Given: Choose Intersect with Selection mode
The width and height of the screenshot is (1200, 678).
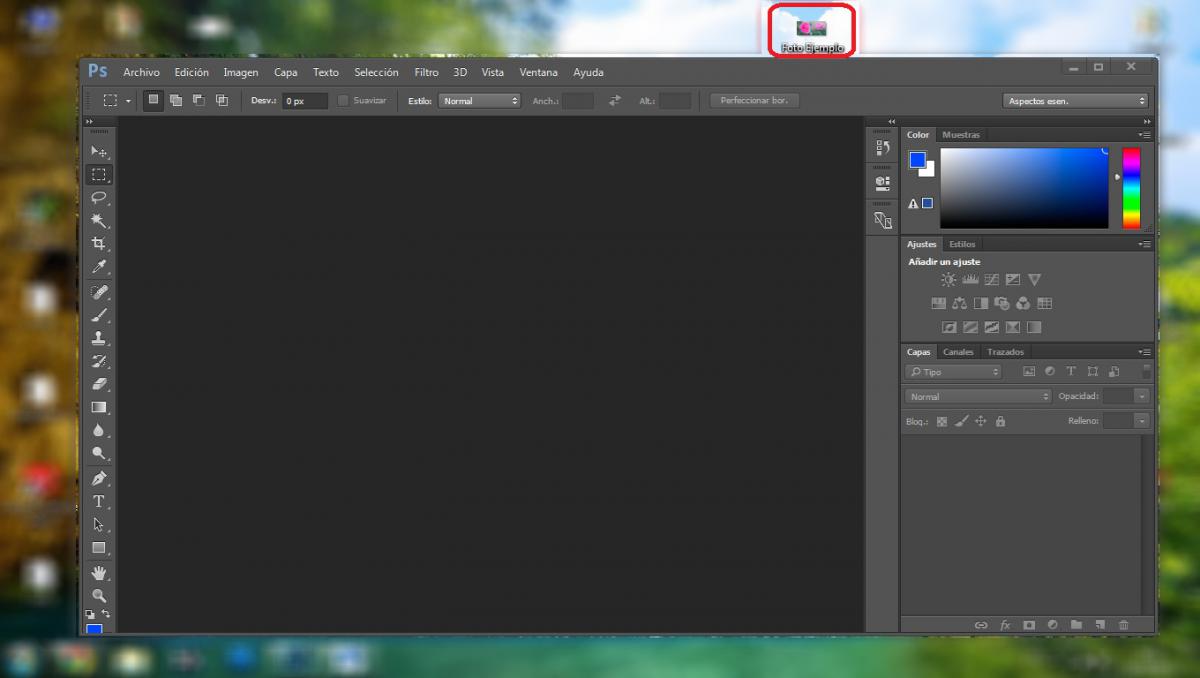Looking at the screenshot, I should click(222, 100).
